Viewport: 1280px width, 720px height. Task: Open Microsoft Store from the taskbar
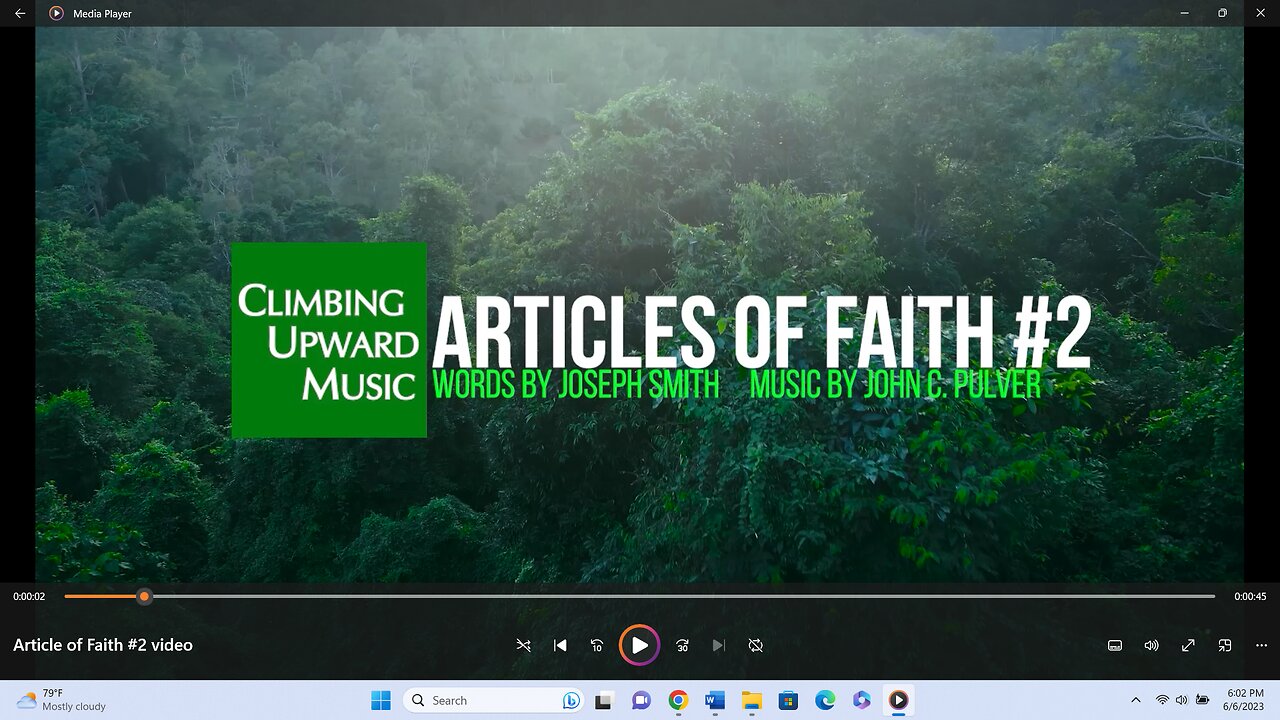pyautogui.click(x=788, y=700)
